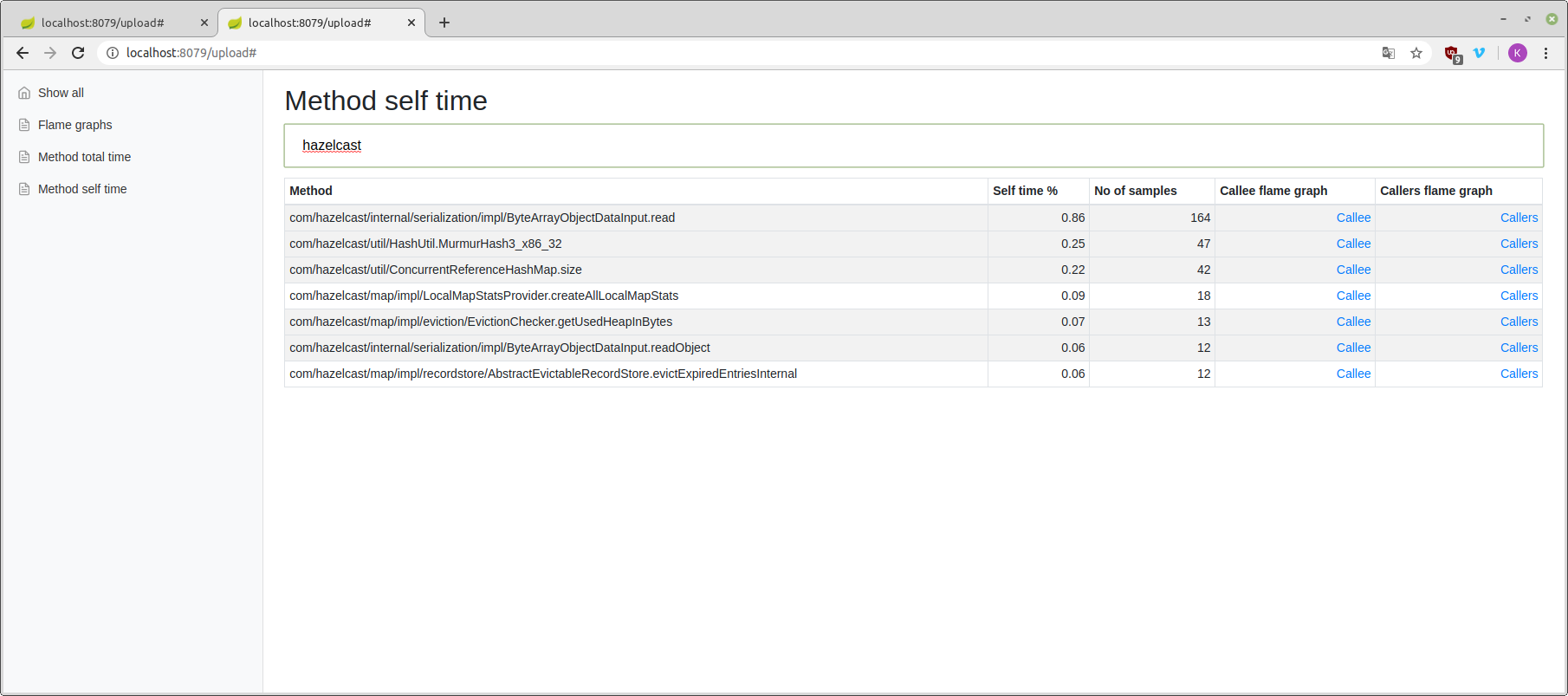Select the ConcurrentReferenceHashMap.size method text
The width and height of the screenshot is (1568, 696).
436,270
